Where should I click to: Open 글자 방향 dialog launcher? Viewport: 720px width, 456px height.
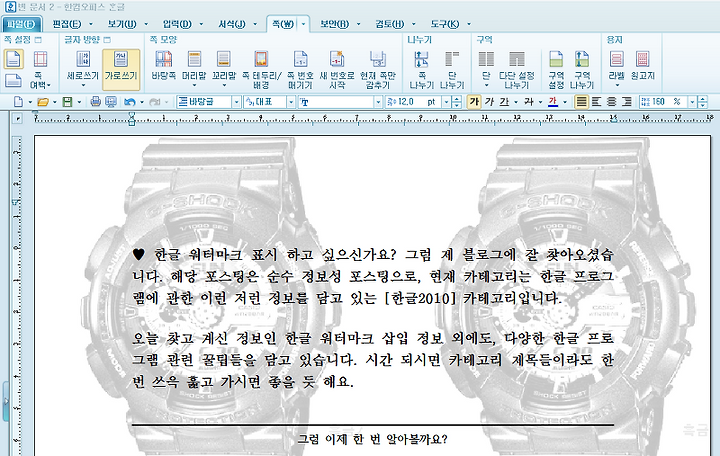(107, 40)
